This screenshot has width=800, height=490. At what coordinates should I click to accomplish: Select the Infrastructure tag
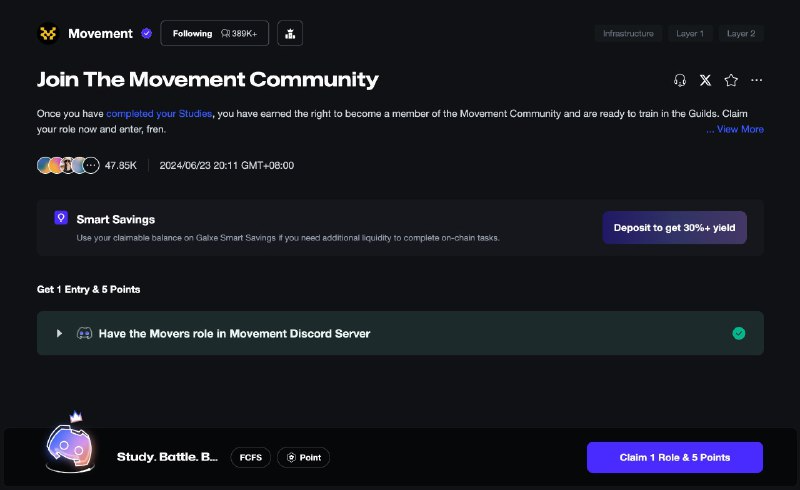point(628,34)
